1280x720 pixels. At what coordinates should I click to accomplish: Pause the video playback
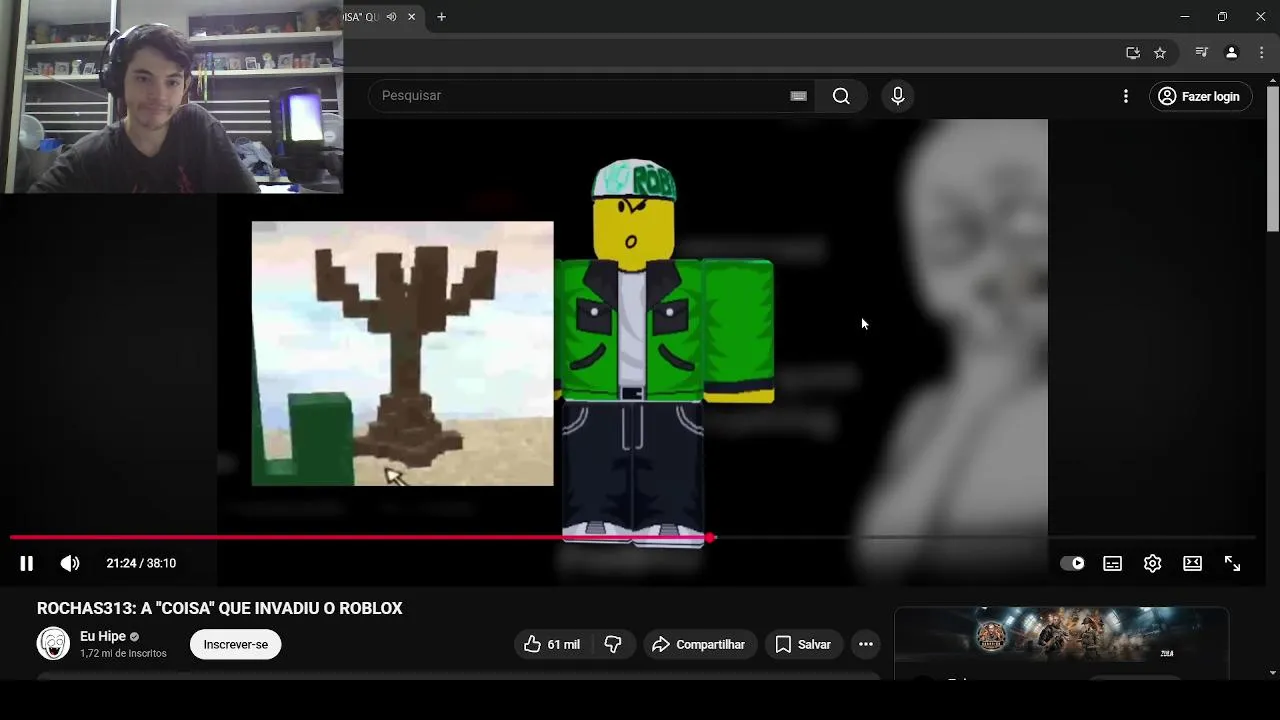tap(26, 563)
